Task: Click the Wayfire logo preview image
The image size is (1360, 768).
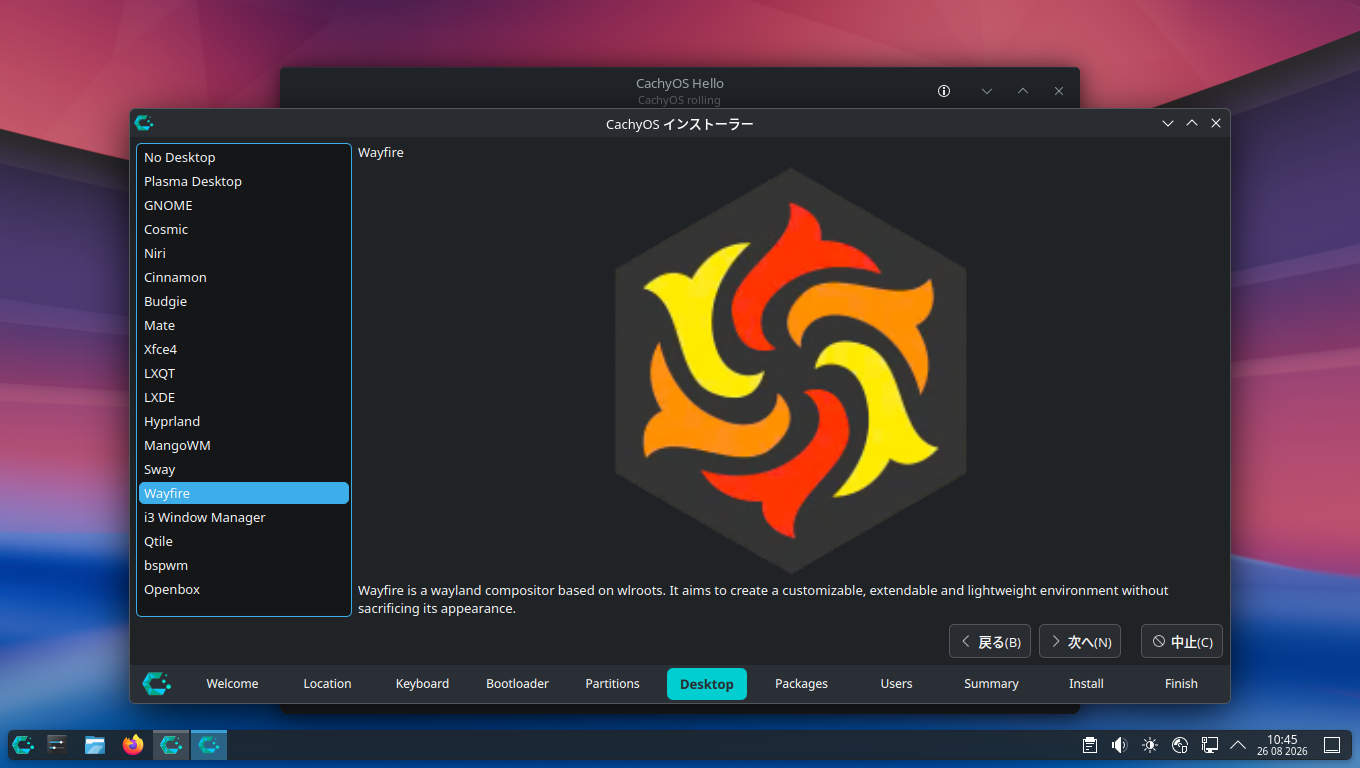Action: [790, 371]
